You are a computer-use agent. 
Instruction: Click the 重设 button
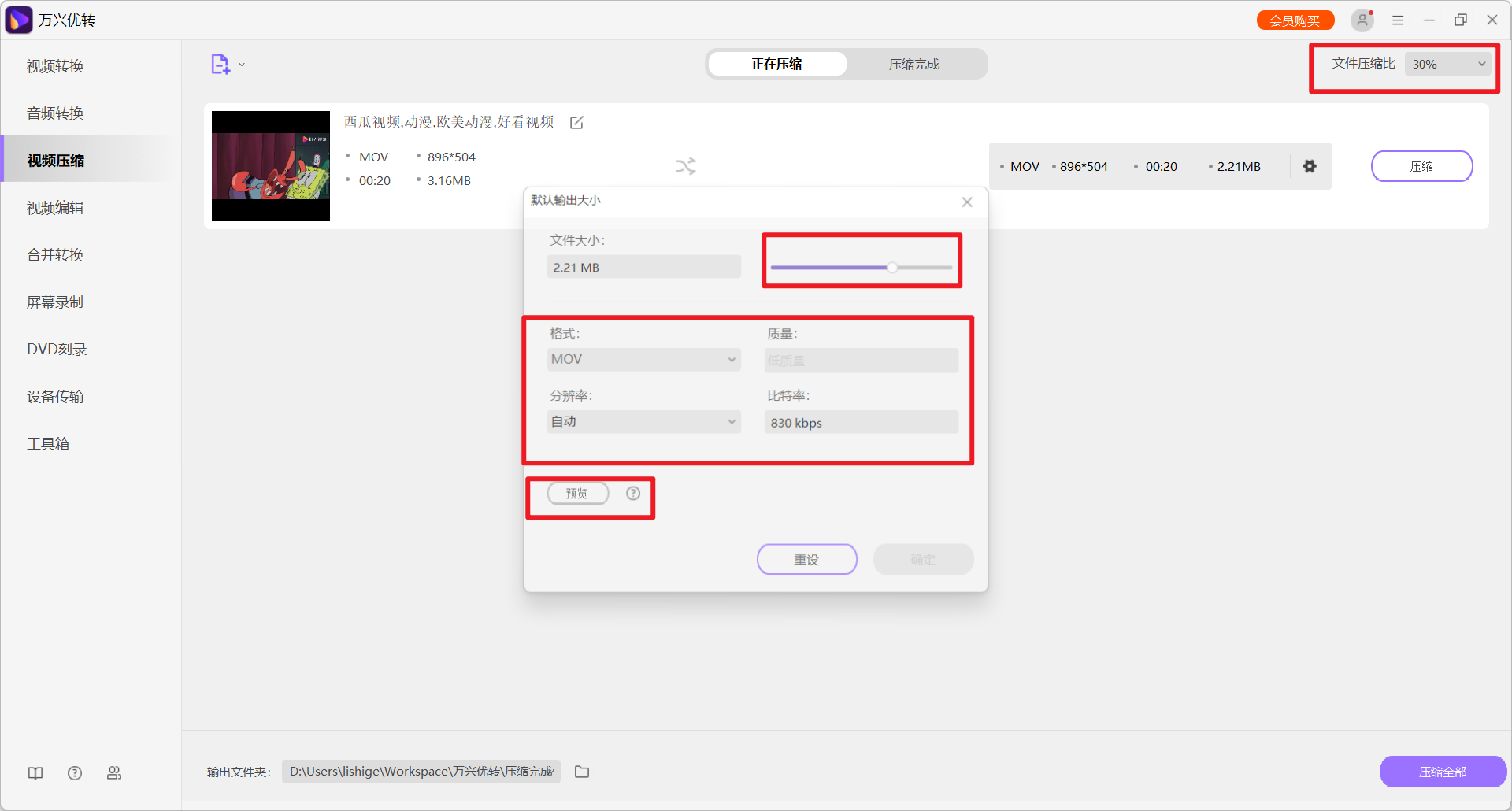(806, 560)
